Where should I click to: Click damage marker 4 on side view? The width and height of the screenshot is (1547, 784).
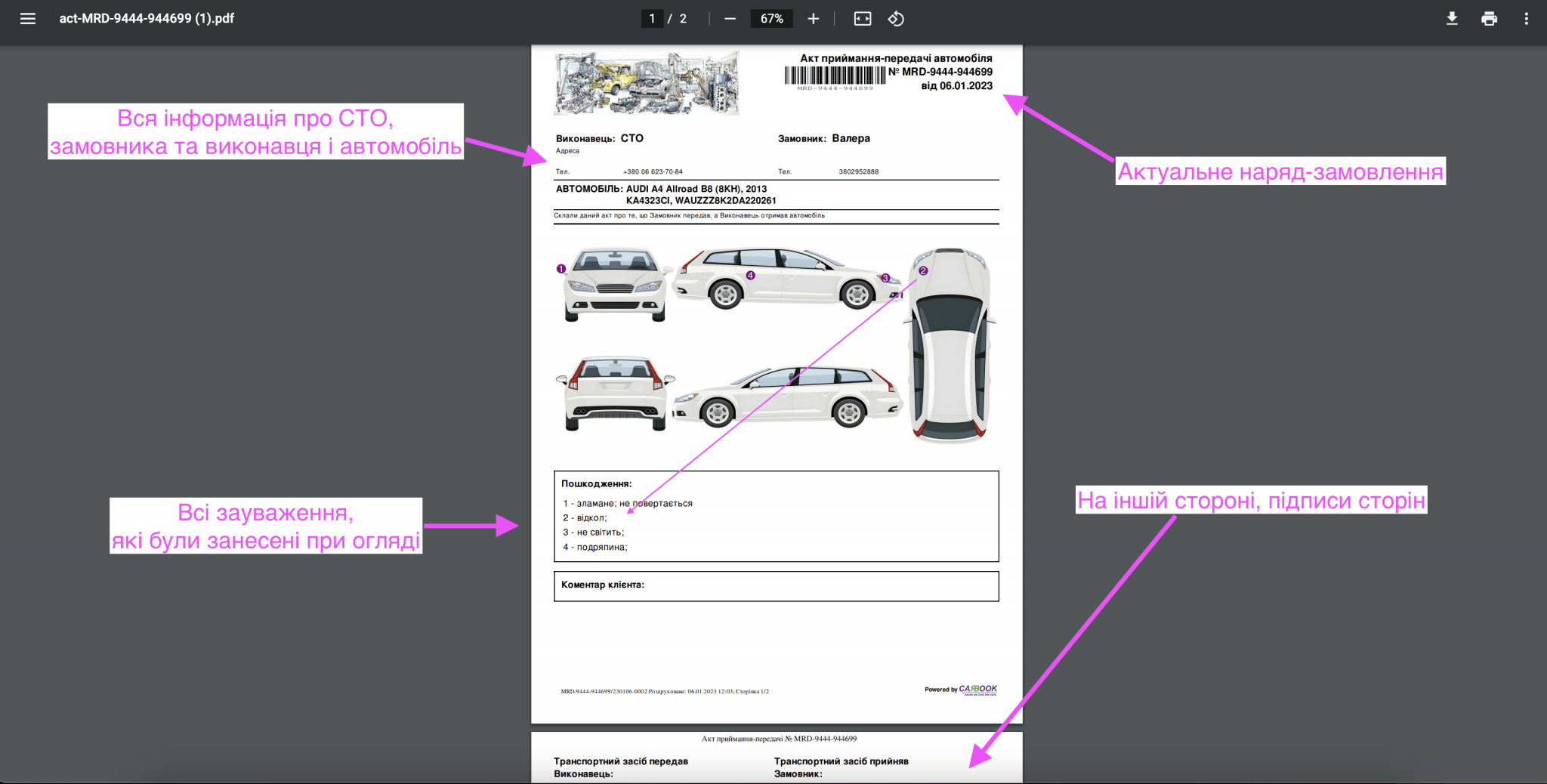pos(750,276)
